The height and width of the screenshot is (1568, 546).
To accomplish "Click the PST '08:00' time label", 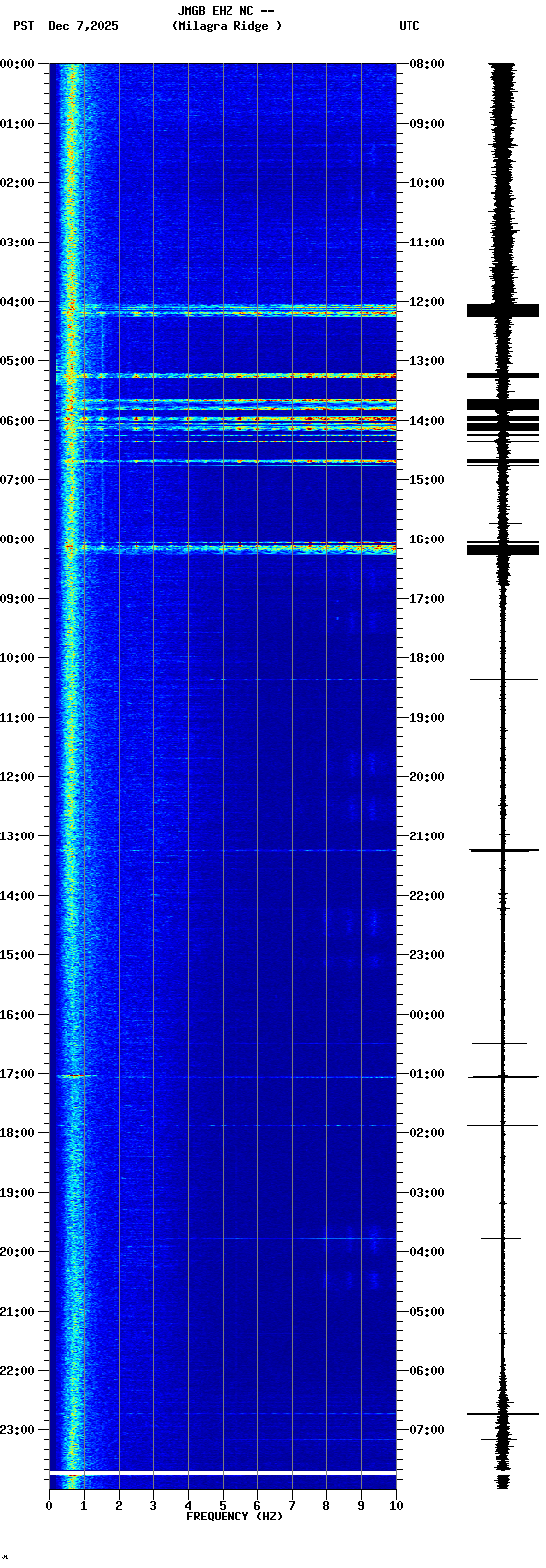I will pos(17,539).
